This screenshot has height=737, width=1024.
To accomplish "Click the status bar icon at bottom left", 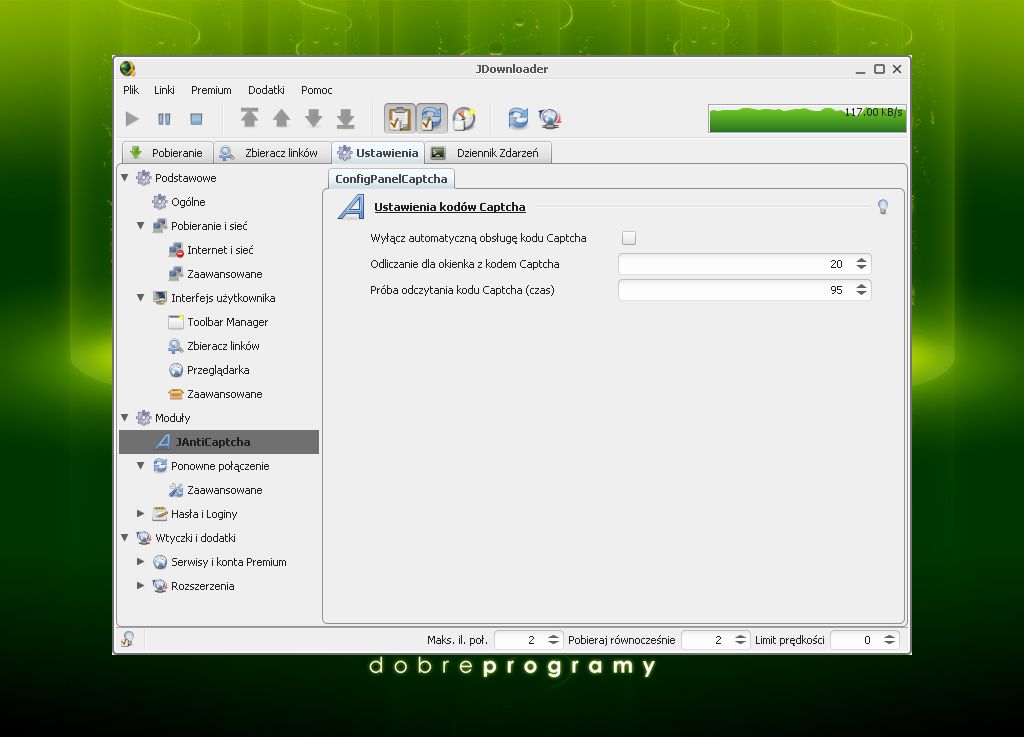I will (x=128, y=639).
